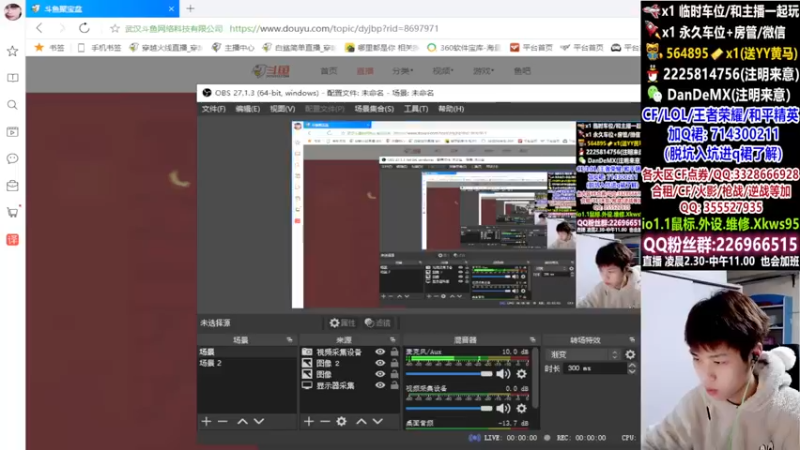
Task: Click the mixer panel vertical scrollbar
Action: 535,378
